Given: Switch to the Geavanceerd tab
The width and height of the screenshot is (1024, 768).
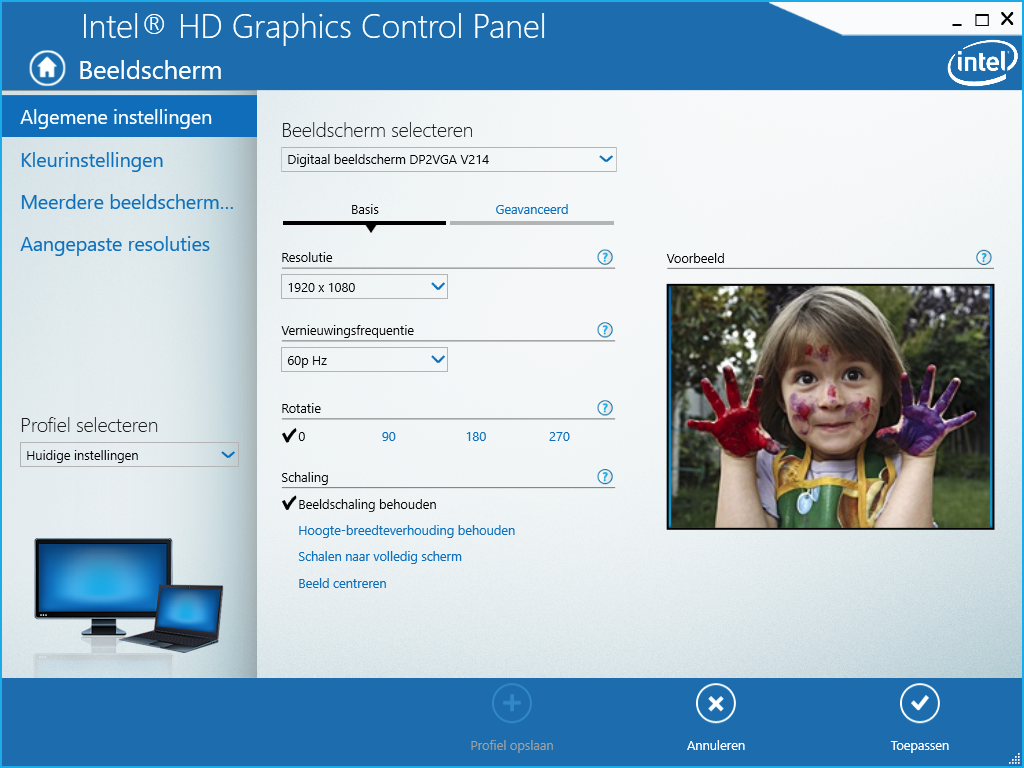Looking at the screenshot, I should click(x=532, y=212).
